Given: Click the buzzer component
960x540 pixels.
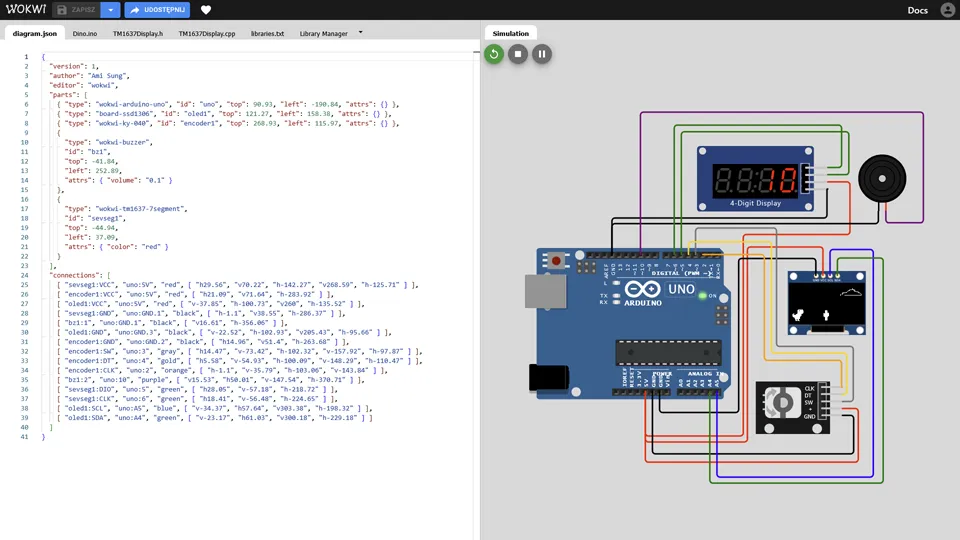Looking at the screenshot, I should (882, 179).
